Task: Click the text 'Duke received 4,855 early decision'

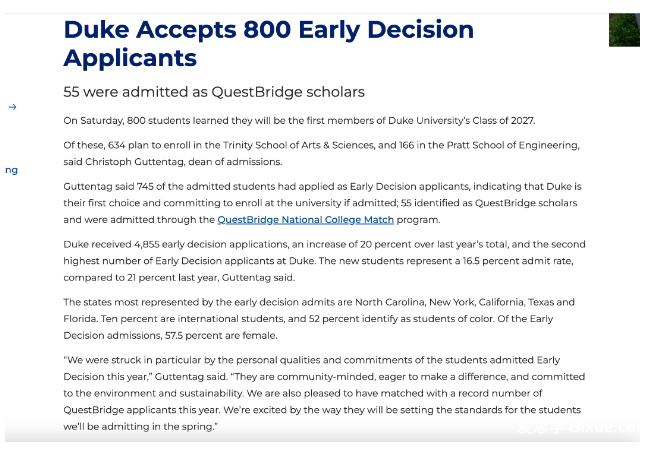Action: tap(170, 245)
